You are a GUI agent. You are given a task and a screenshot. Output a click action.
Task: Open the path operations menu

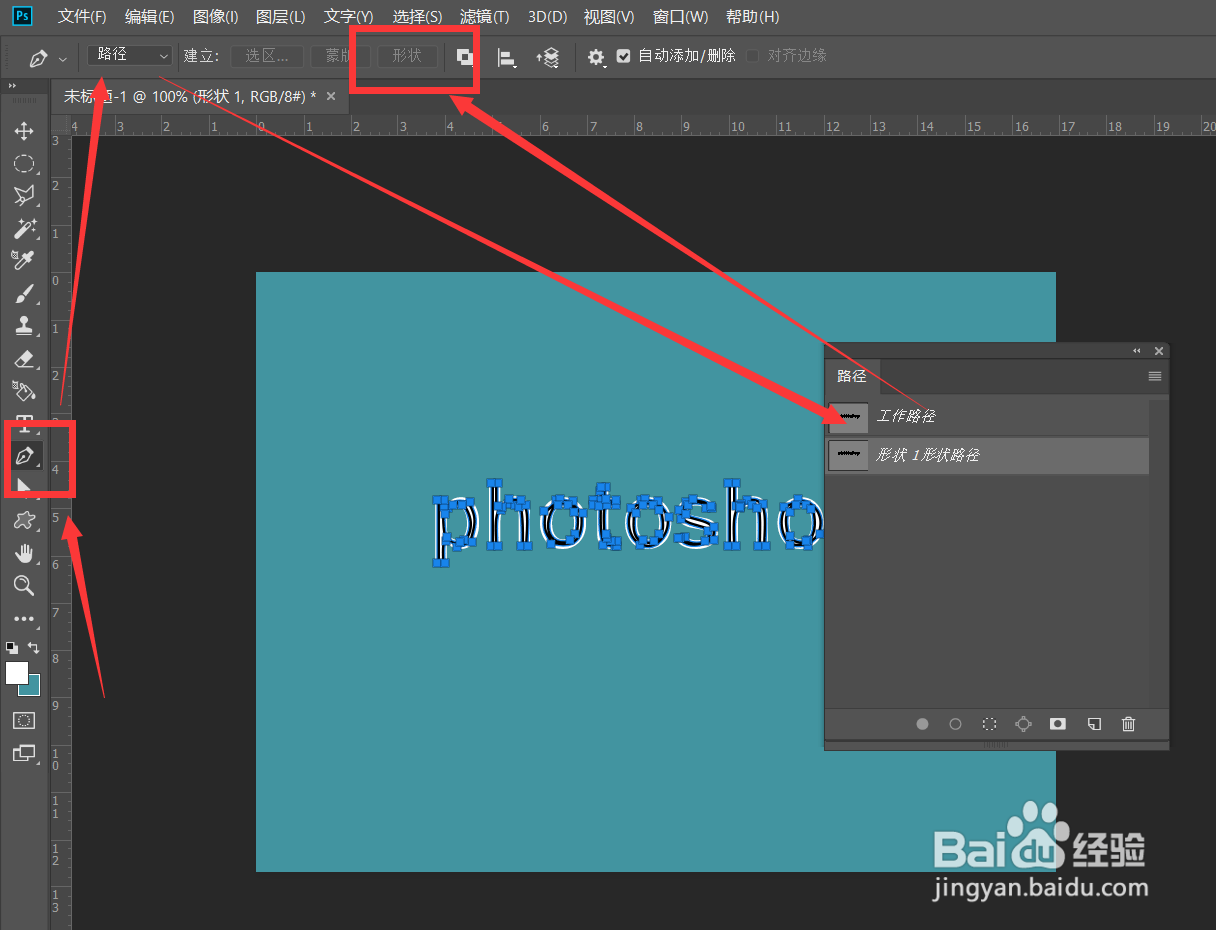tap(465, 57)
